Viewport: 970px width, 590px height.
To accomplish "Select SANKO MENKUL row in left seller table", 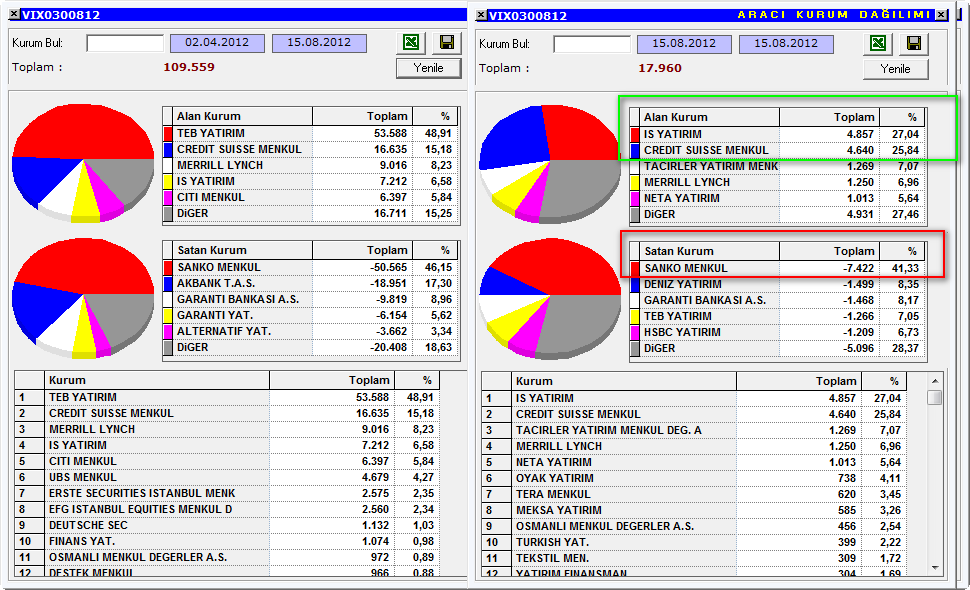I will (x=311, y=267).
